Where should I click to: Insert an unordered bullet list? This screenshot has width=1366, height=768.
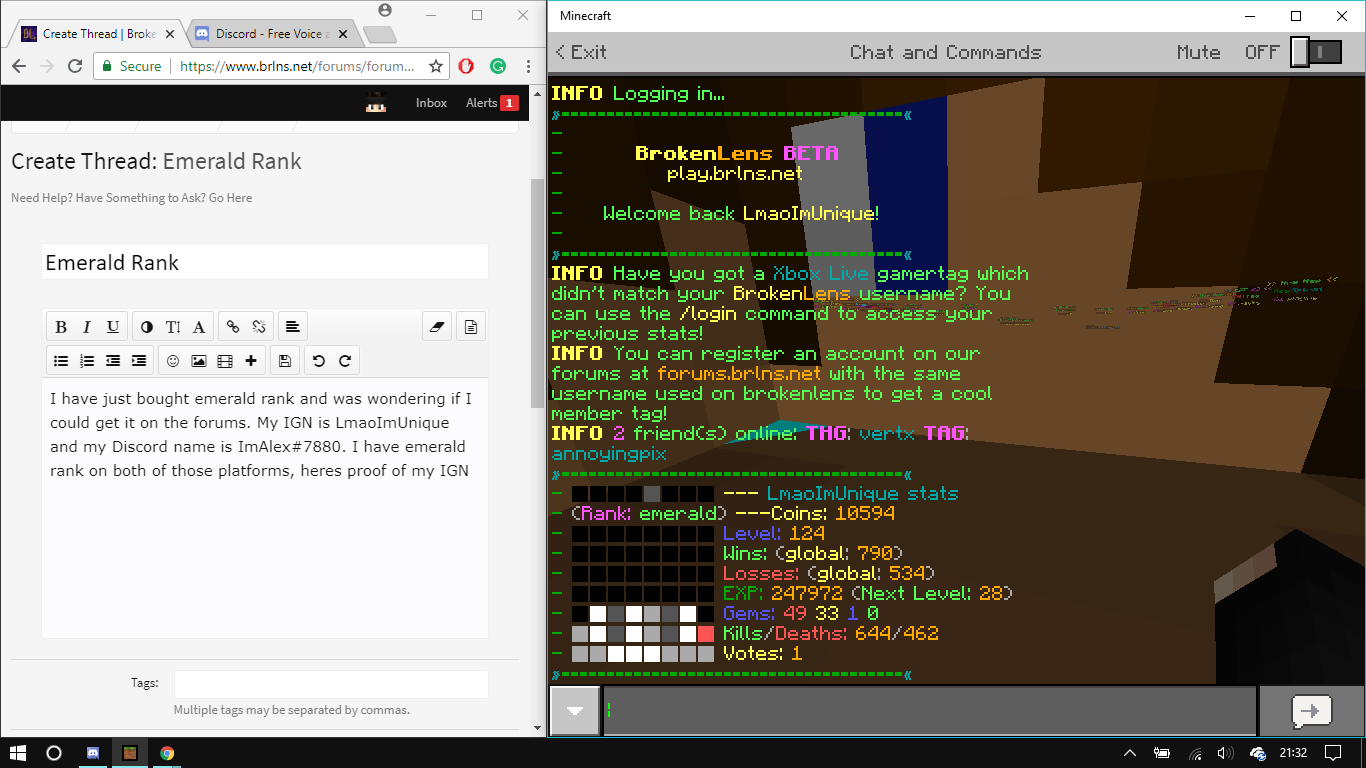pyautogui.click(x=61, y=360)
